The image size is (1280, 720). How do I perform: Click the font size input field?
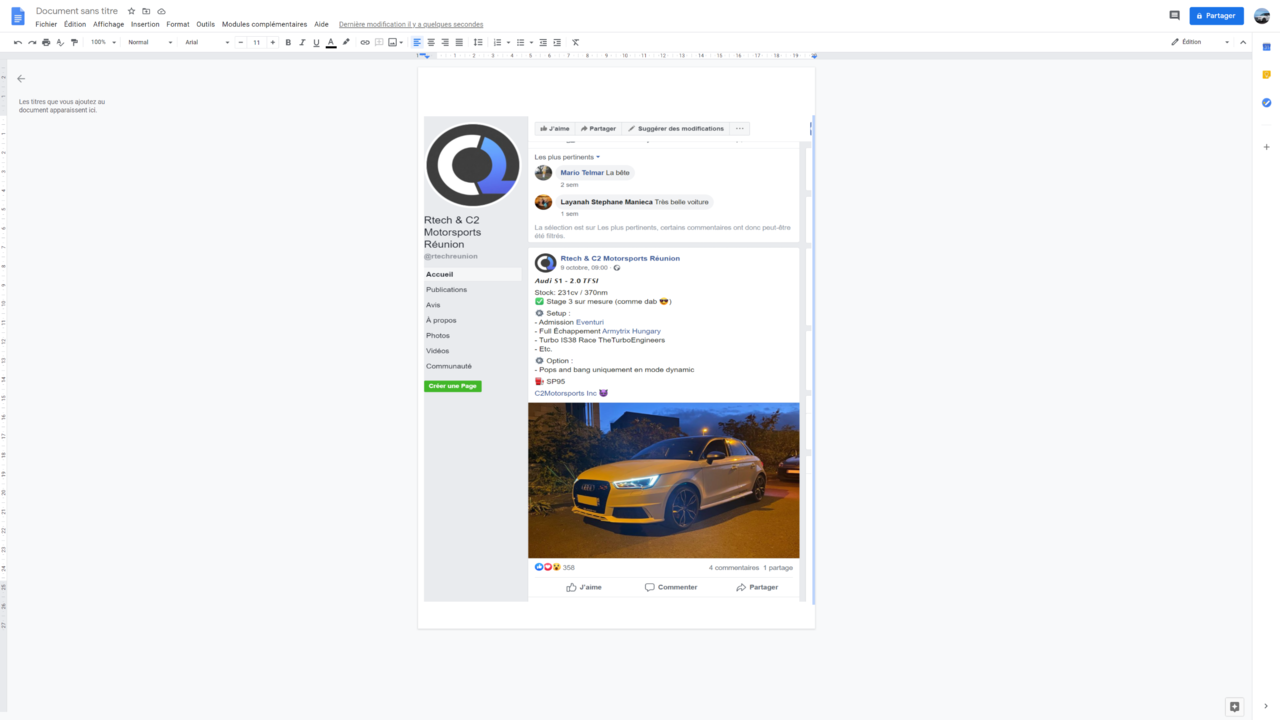click(256, 43)
